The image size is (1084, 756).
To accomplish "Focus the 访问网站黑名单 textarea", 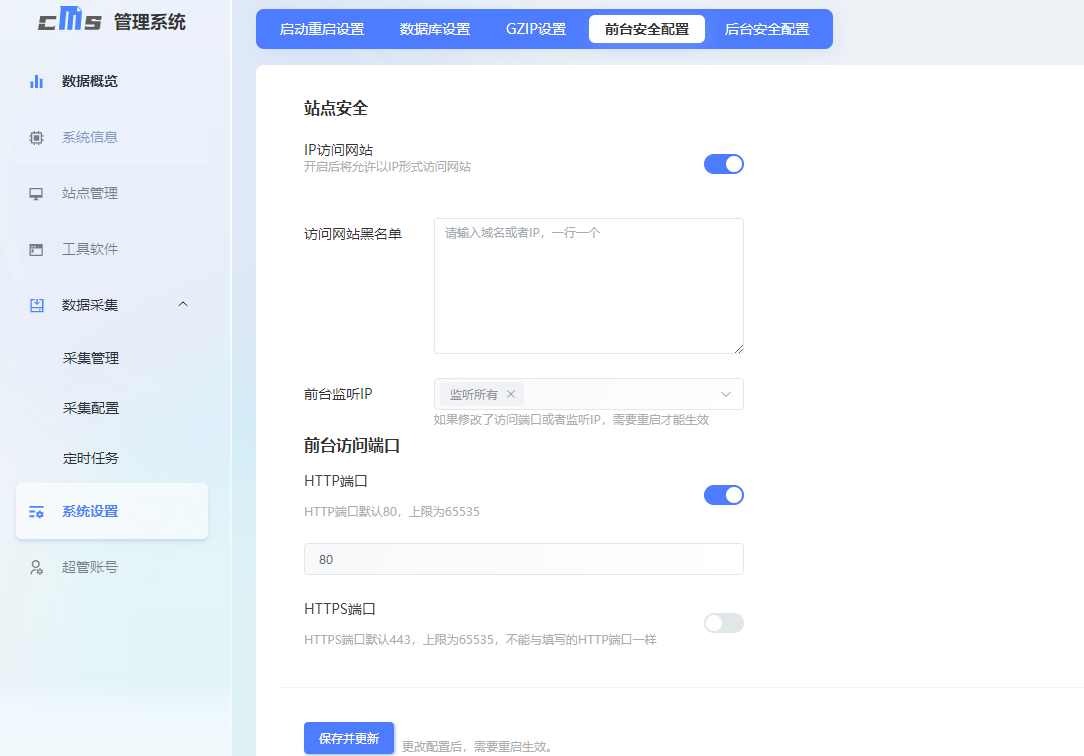I will click(589, 286).
